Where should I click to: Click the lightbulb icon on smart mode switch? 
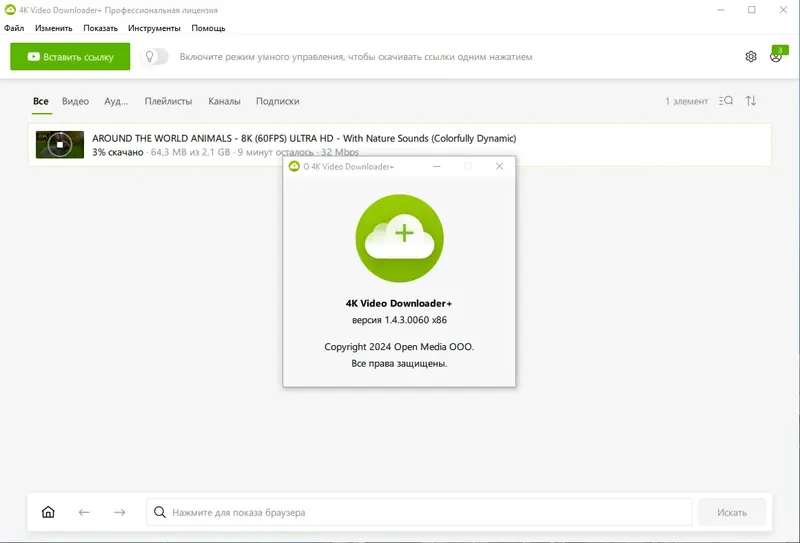tap(149, 57)
